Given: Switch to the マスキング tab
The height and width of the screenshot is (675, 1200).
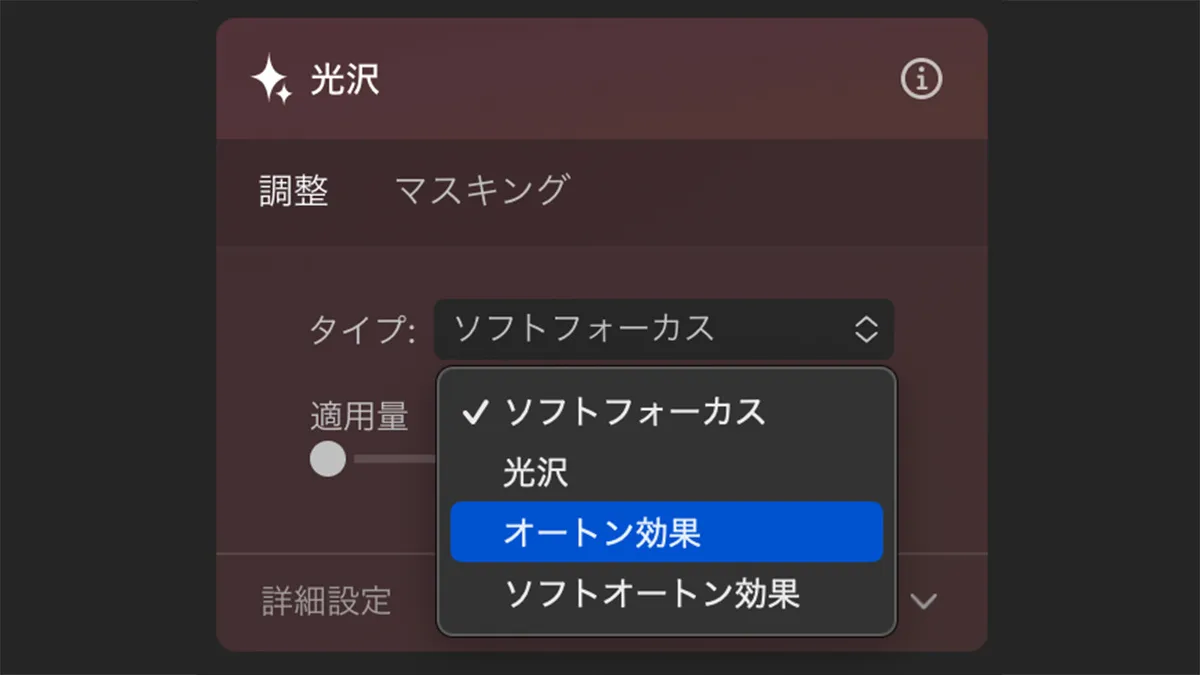Looking at the screenshot, I should (x=481, y=190).
